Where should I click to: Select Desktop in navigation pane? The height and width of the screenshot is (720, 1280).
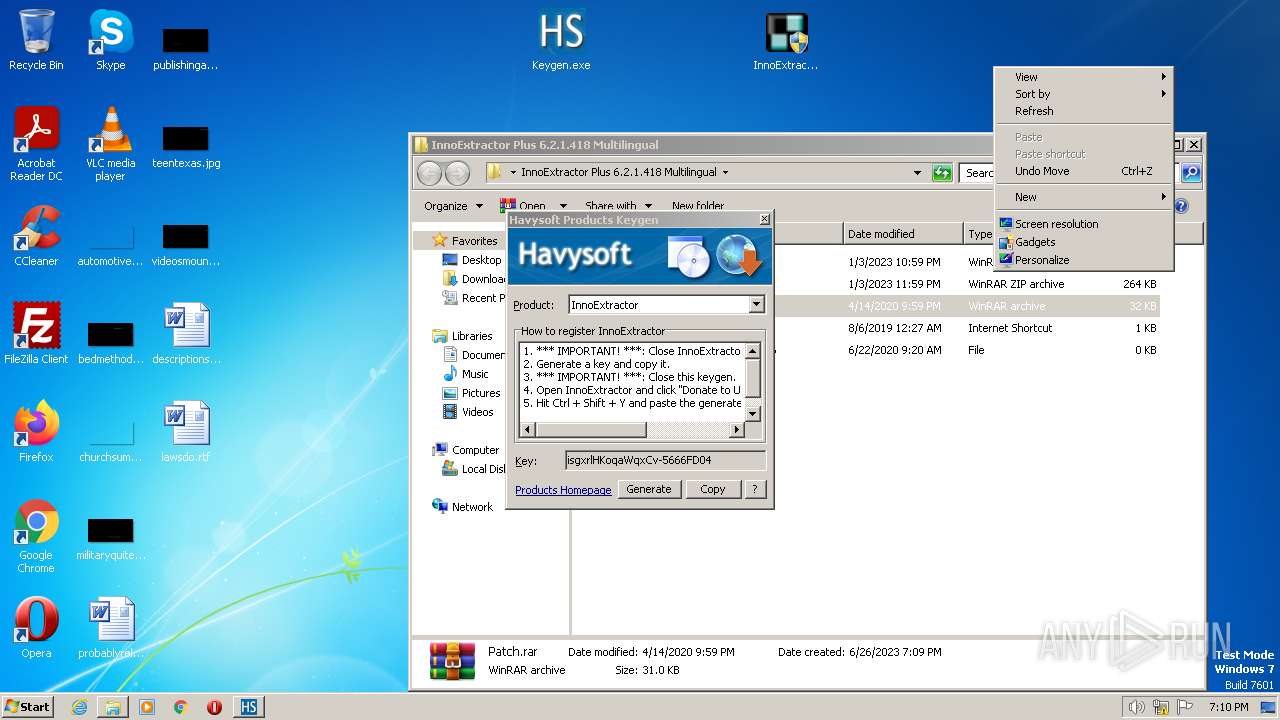[x=481, y=260]
